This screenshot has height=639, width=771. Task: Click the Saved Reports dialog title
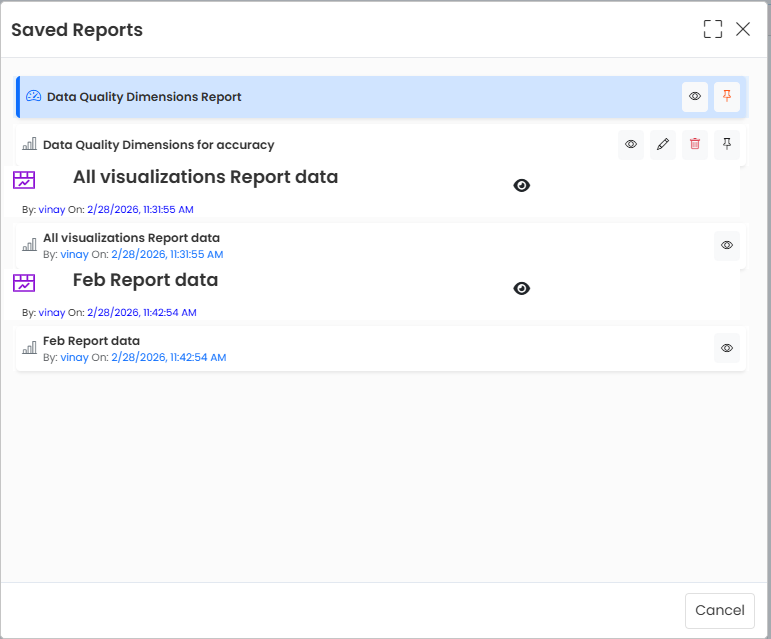pos(77,30)
